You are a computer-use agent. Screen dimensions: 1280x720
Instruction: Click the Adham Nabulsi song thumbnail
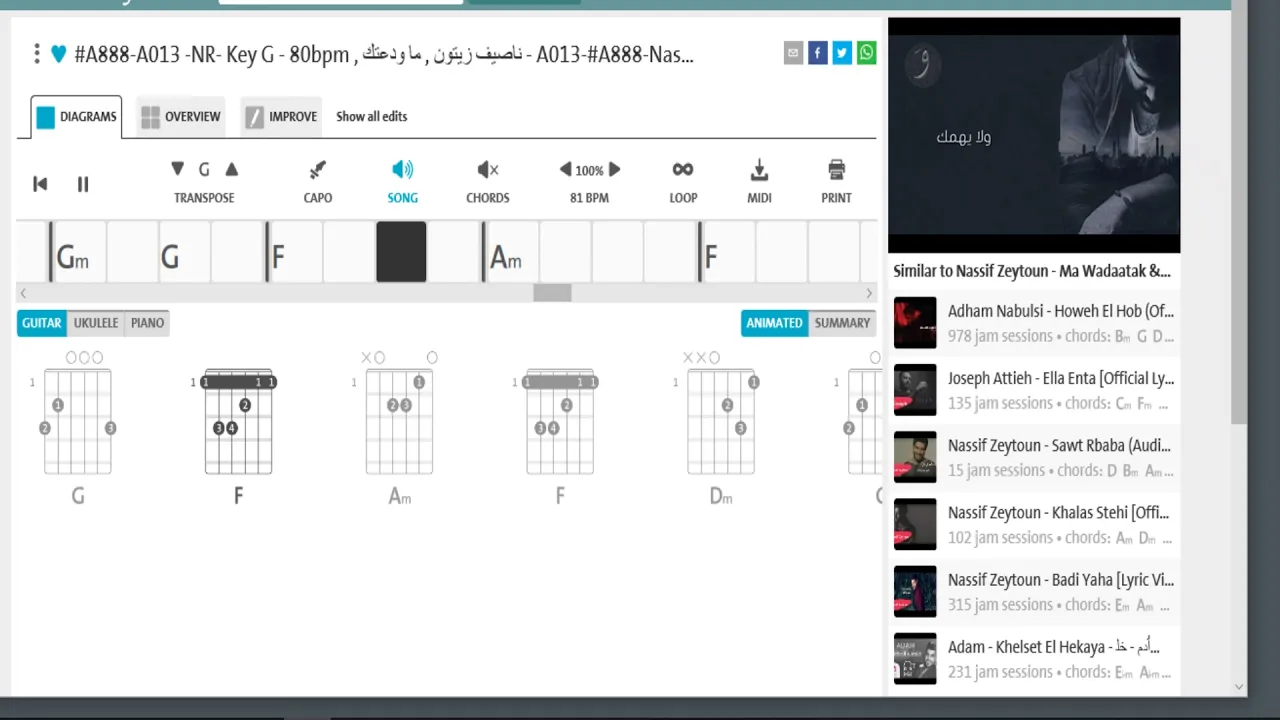(x=915, y=323)
